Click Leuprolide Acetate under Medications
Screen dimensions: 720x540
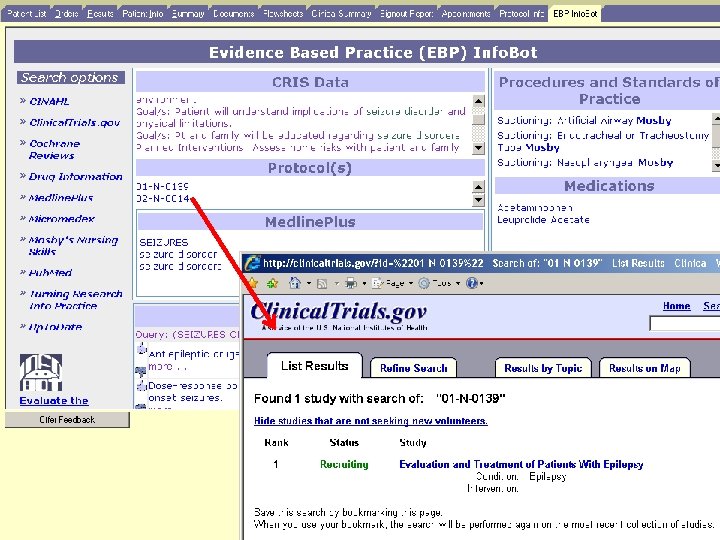point(543,219)
